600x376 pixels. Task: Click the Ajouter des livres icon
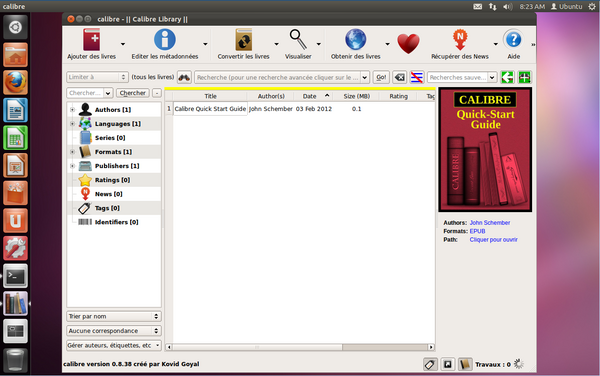point(92,40)
